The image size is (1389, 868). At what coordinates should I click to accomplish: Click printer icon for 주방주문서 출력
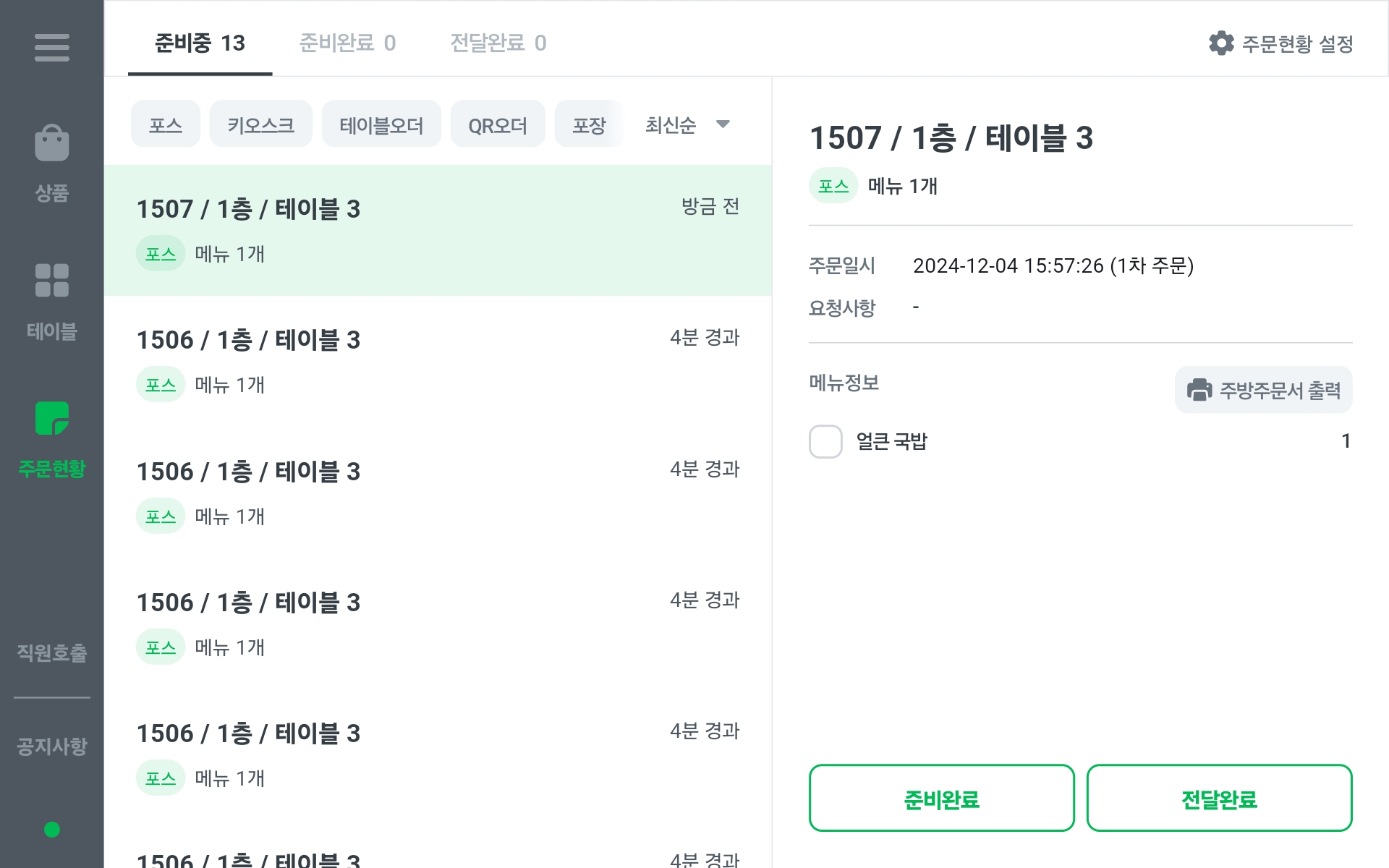click(1199, 390)
